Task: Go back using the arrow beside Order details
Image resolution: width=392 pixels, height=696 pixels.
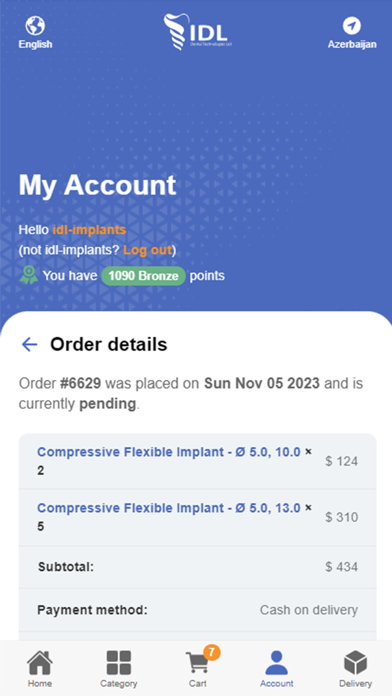Action: click(30, 344)
